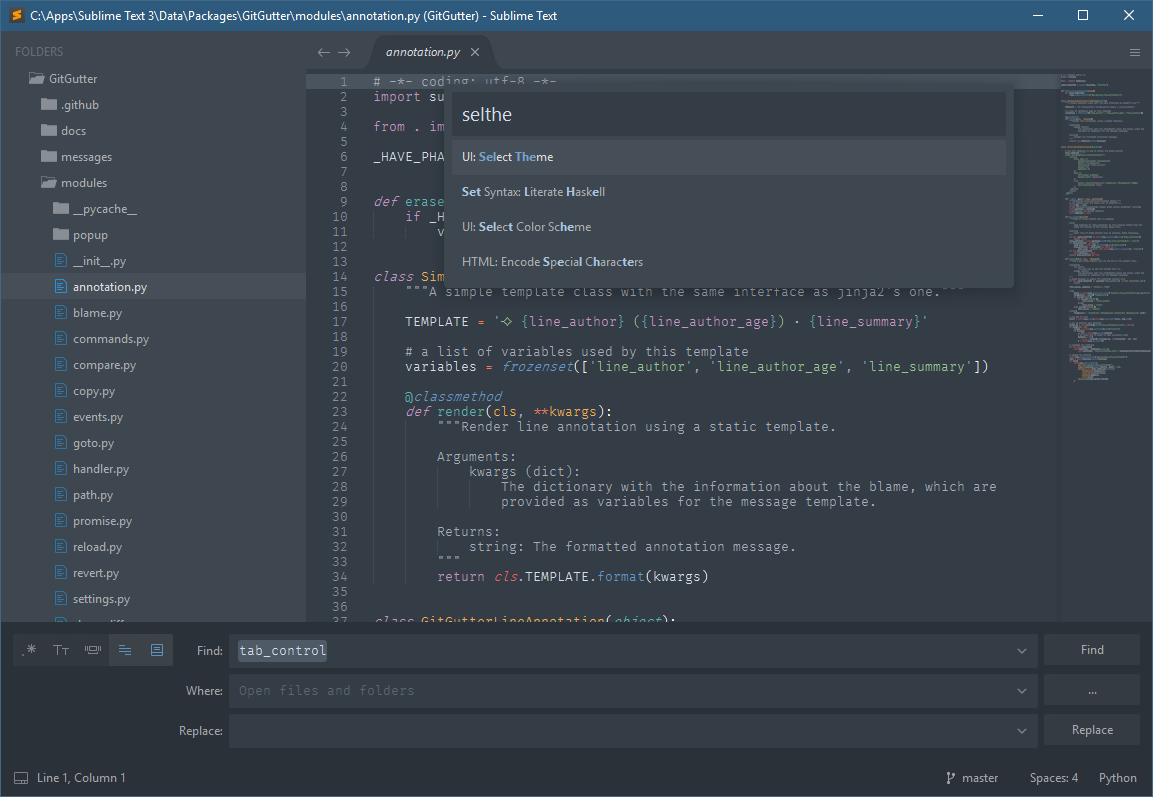Toggle regular expression search button
The width and height of the screenshot is (1153, 797).
[x=30, y=650]
